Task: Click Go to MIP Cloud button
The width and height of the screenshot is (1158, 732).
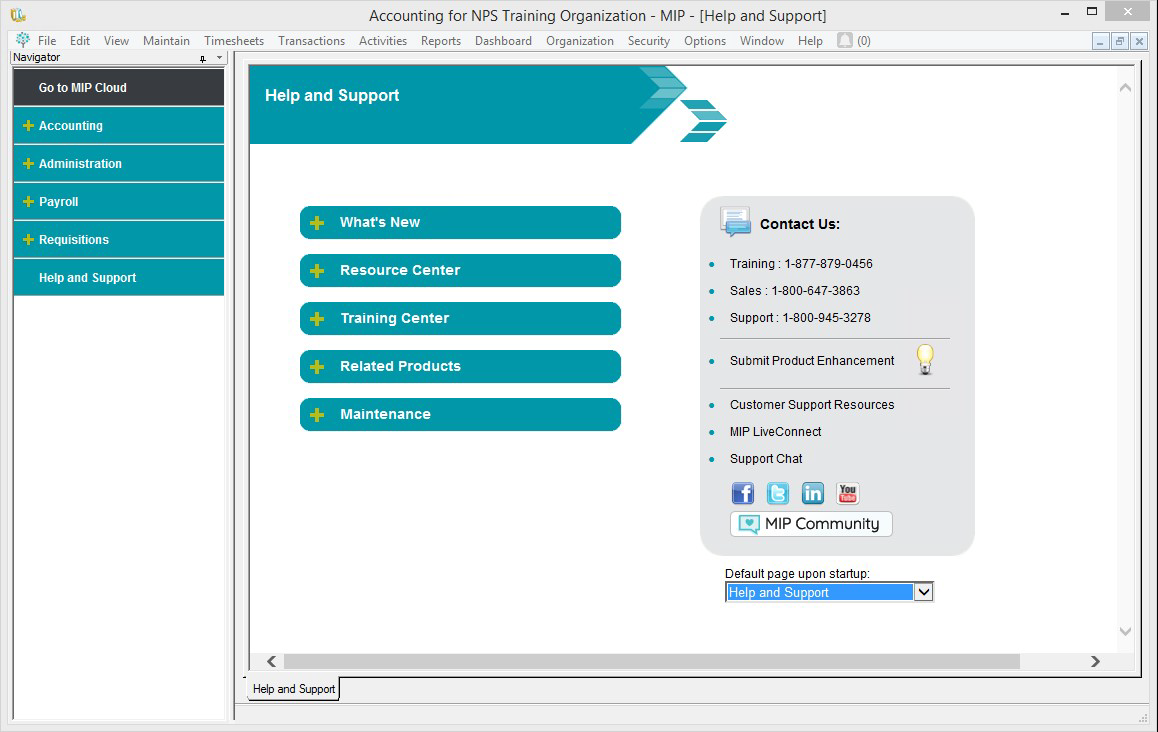Action: (x=118, y=87)
